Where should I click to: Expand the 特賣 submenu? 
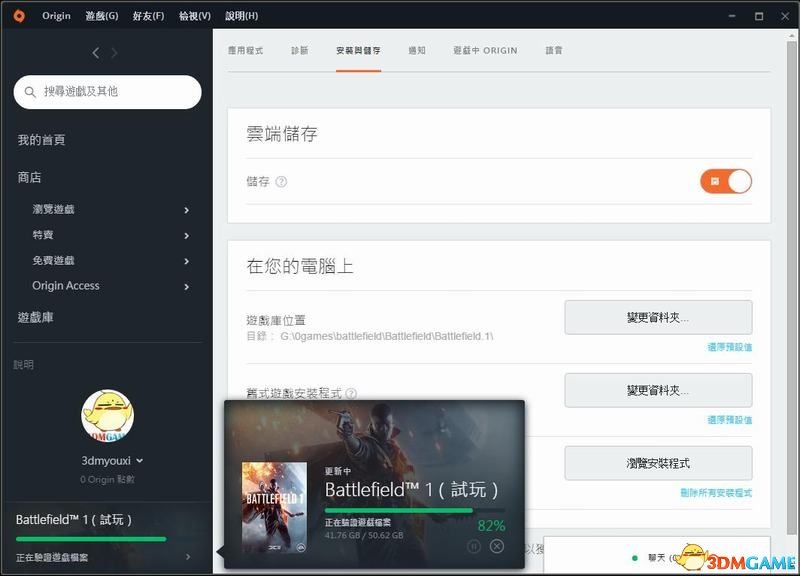click(x=186, y=236)
